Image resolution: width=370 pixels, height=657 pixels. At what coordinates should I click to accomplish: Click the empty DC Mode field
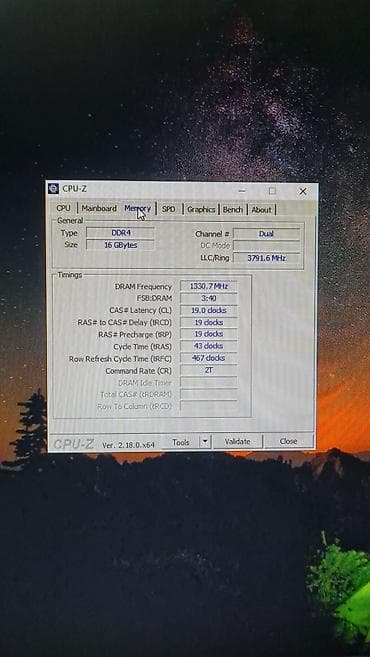click(267, 246)
